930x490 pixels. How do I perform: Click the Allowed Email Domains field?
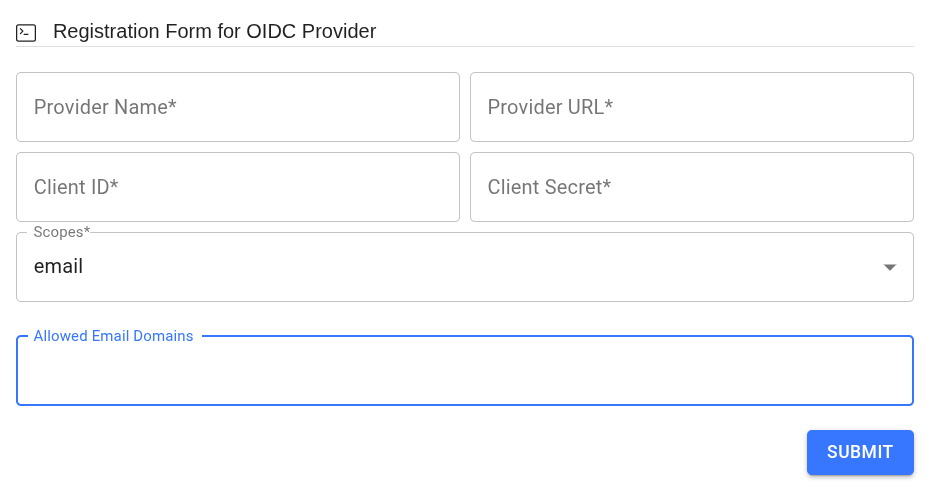coord(464,371)
